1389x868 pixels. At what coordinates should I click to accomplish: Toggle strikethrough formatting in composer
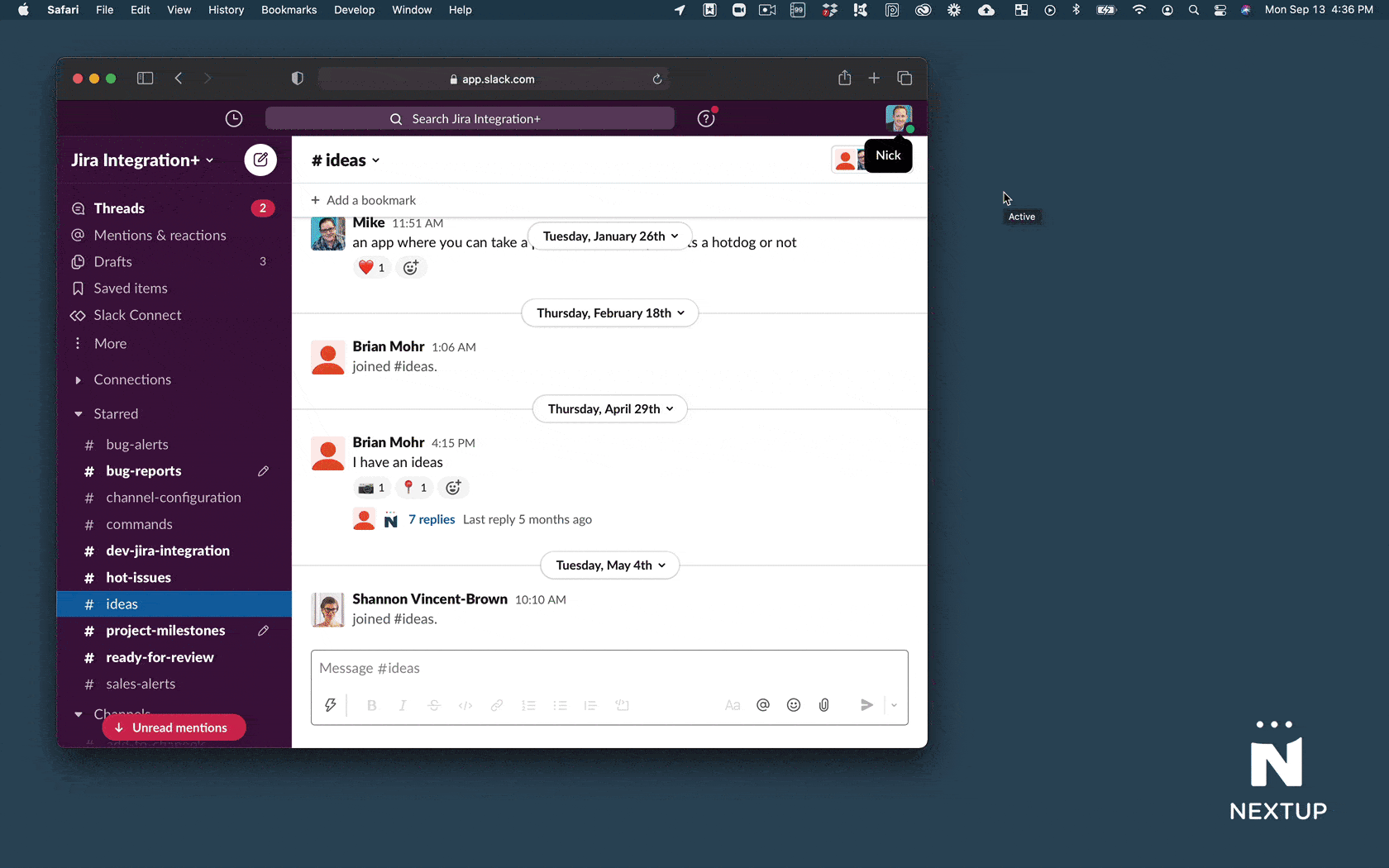pos(434,705)
